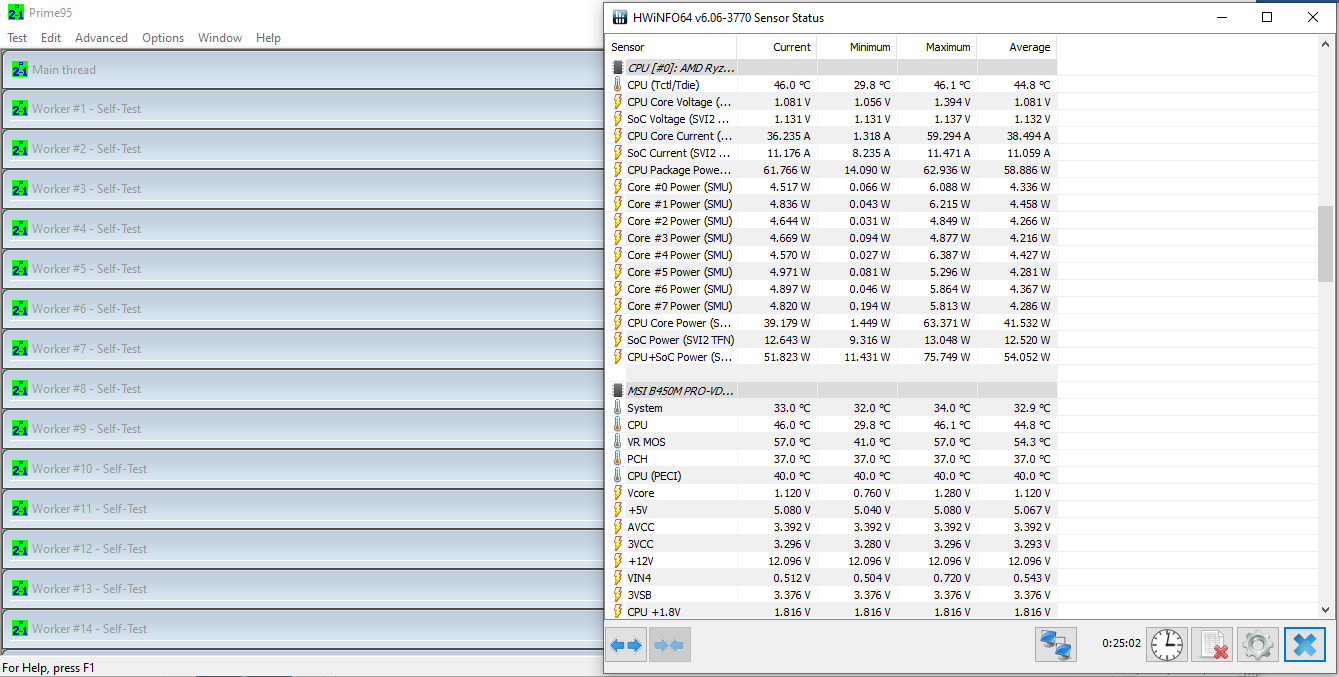Select the CPU (PECI) temperature row

click(831, 476)
